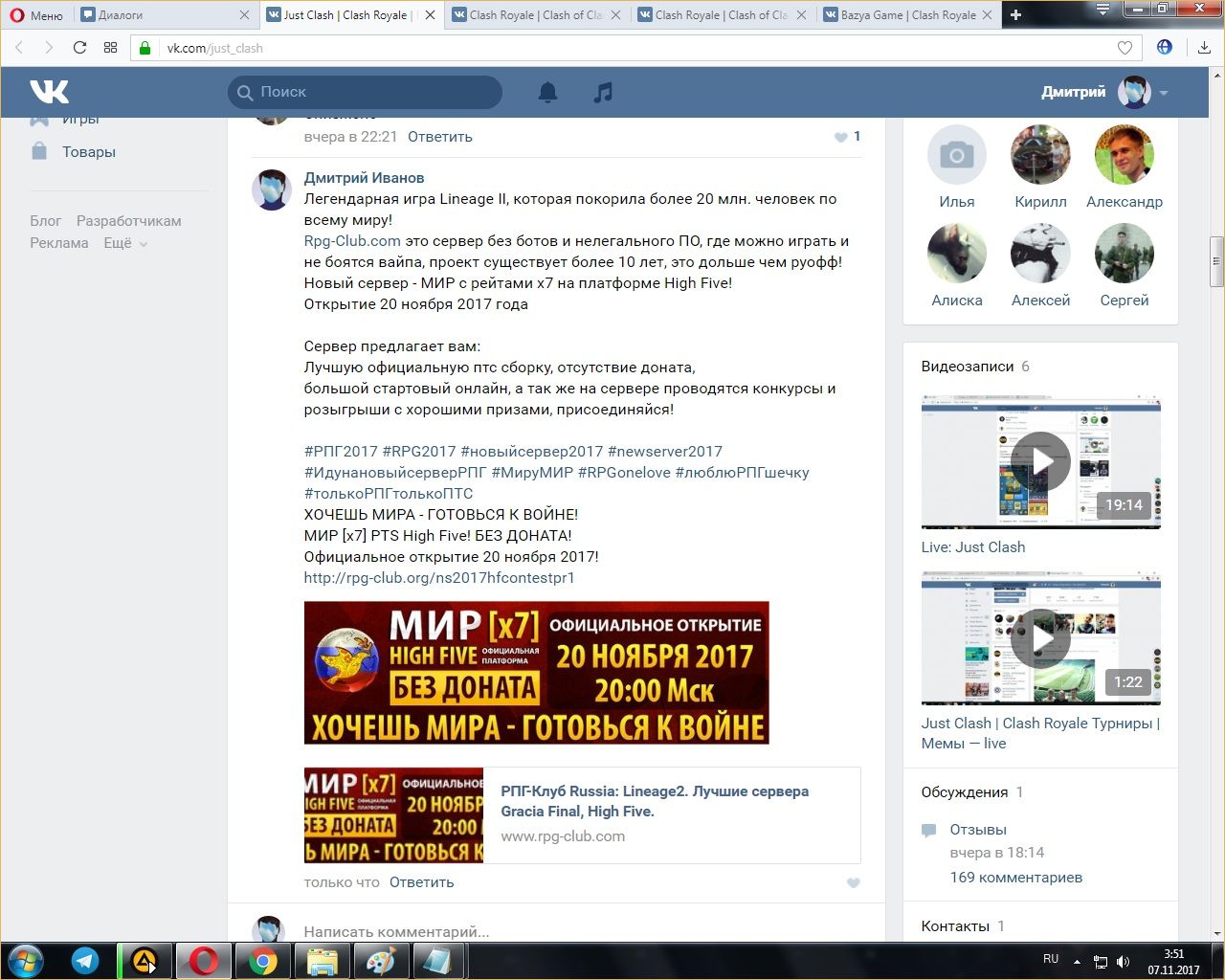
Task: Click Дмитрий Иванов's comment avatar
Action: pyautogui.click(x=271, y=189)
